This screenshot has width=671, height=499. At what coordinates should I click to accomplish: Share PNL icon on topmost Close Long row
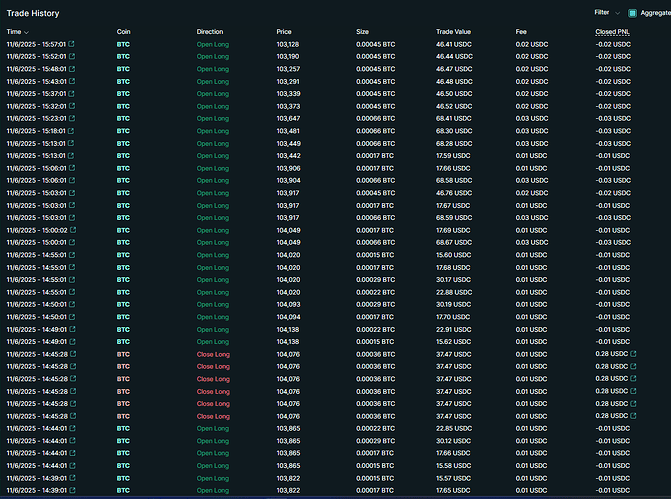(632, 353)
